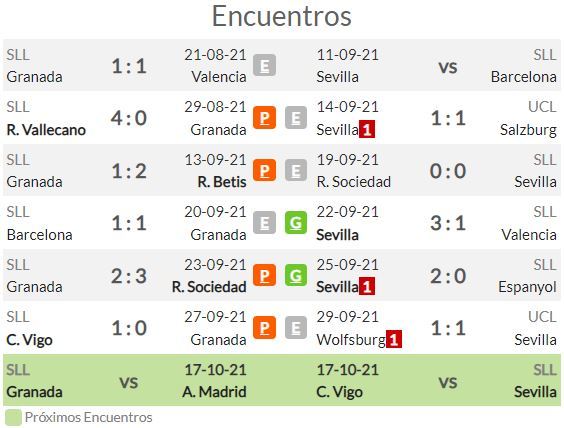
Task: Click the R. Sociedad 0:0 Sevilla score
Action: [448, 170]
